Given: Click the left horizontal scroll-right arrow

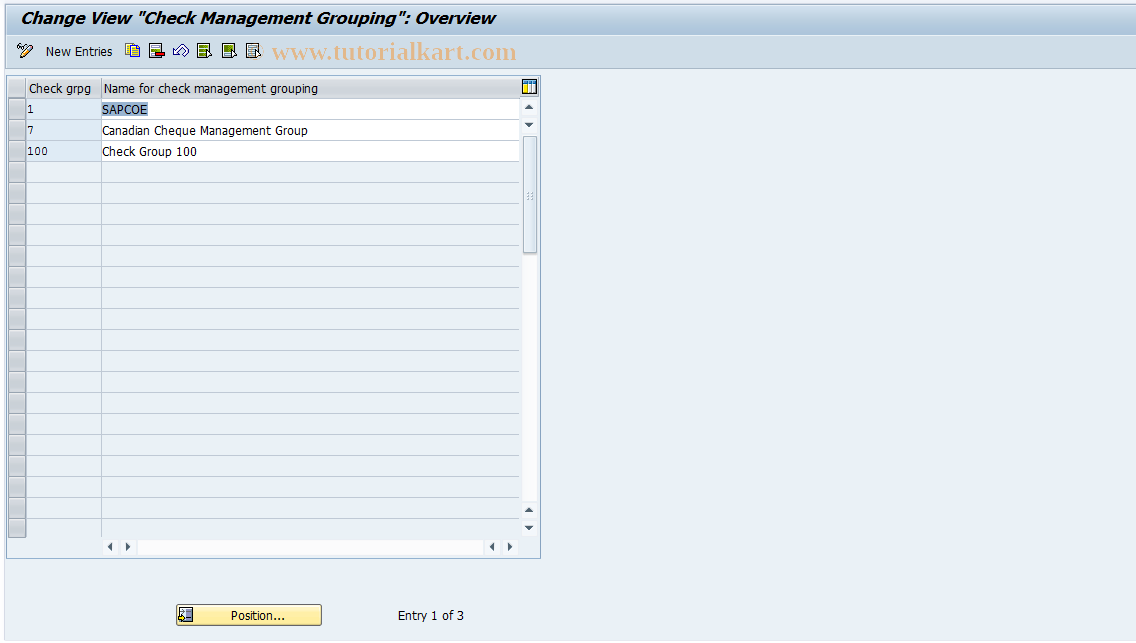Looking at the screenshot, I should tap(128, 547).
